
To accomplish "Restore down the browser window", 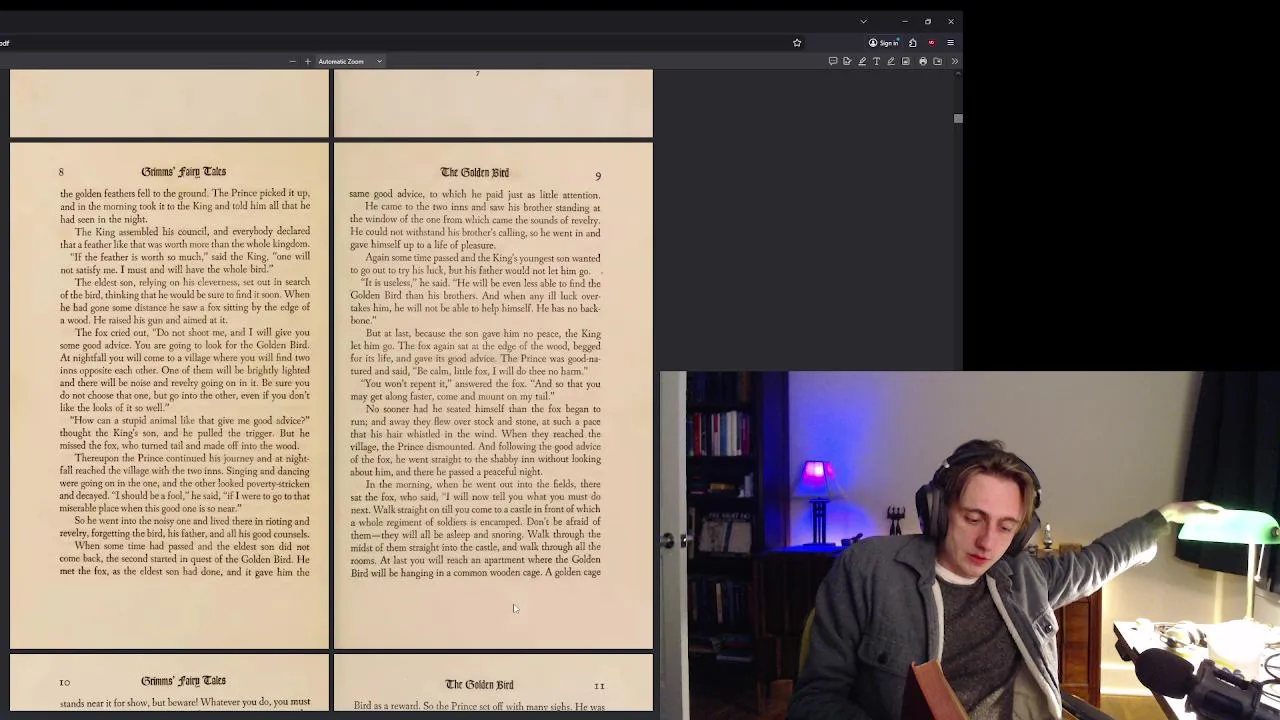I will click(928, 21).
